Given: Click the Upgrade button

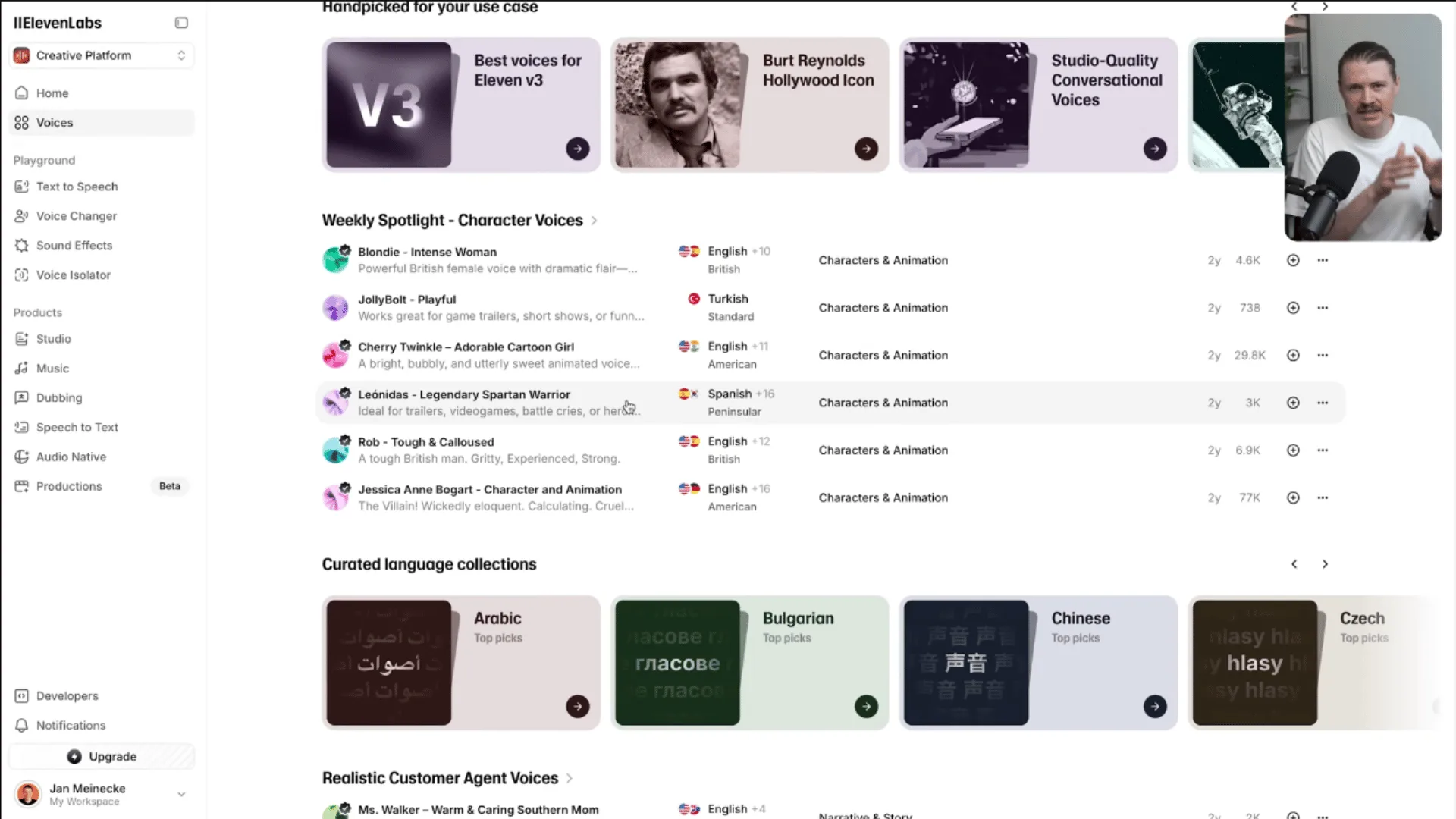Looking at the screenshot, I should coord(102,757).
